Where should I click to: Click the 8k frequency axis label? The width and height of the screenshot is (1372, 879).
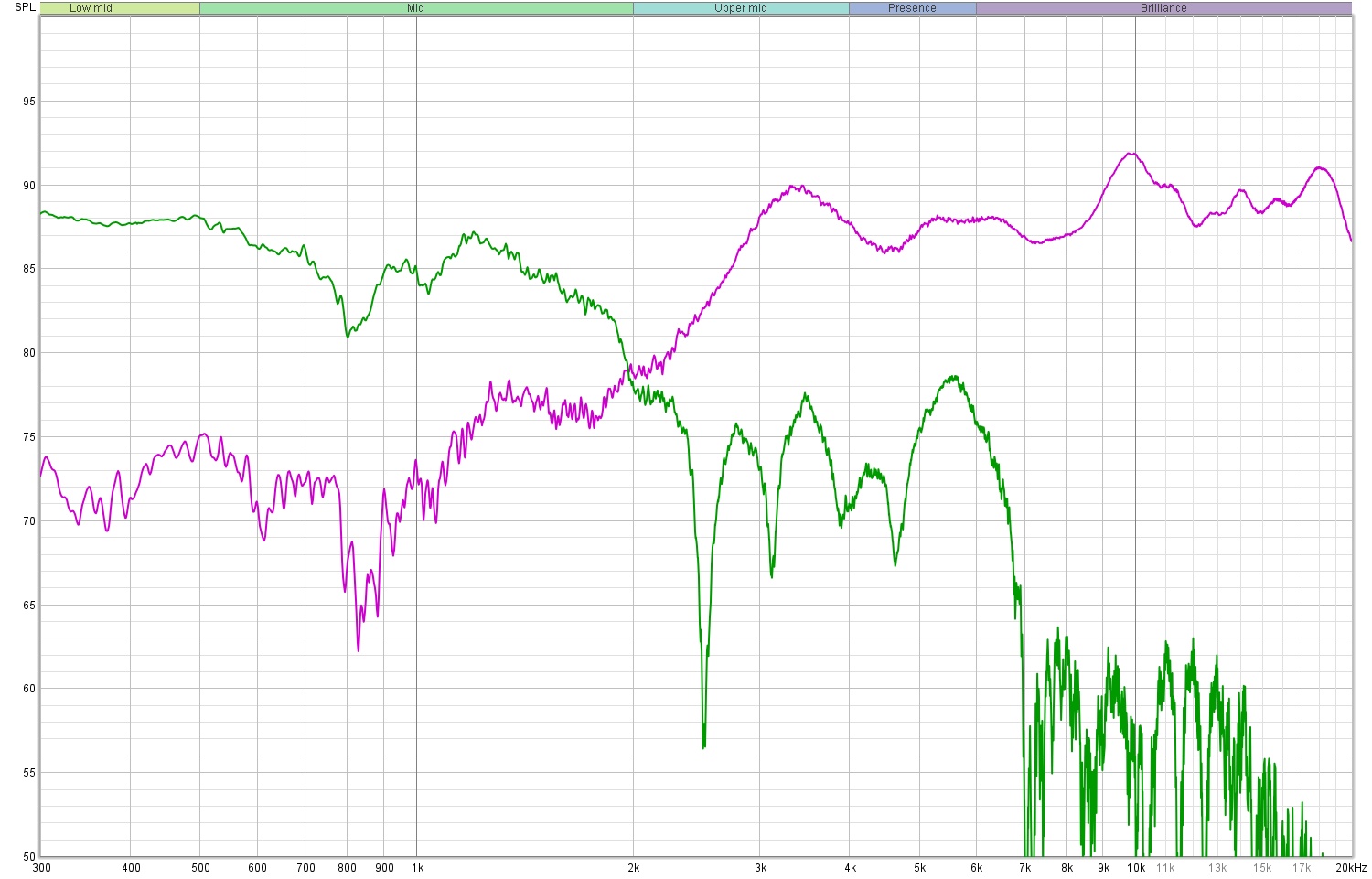(1067, 868)
